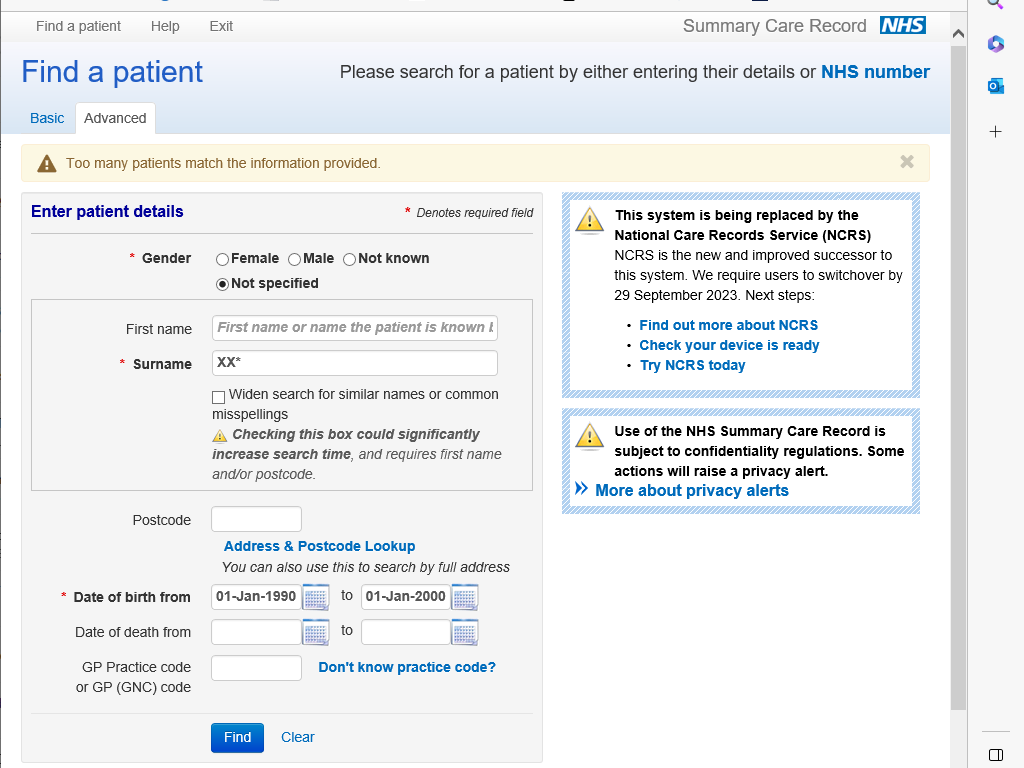Click the Find button
The width and height of the screenshot is (1024, 768).
click(237, 737)
